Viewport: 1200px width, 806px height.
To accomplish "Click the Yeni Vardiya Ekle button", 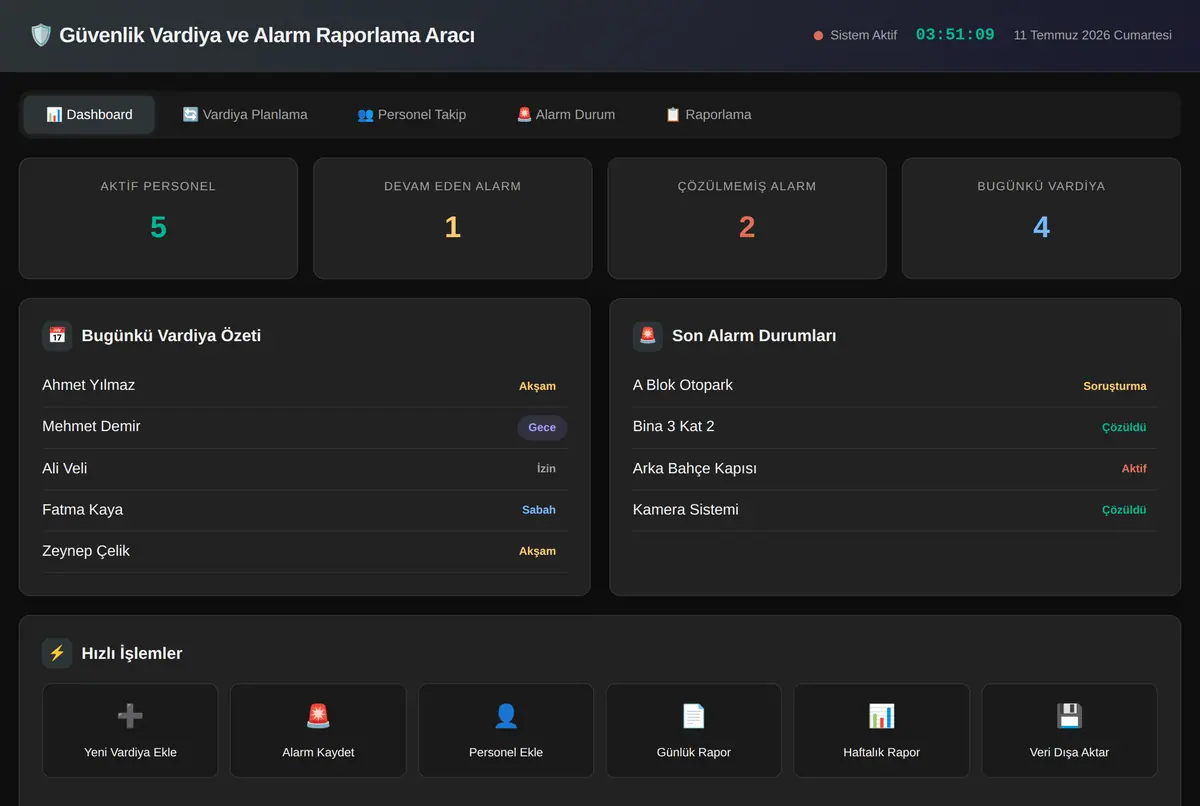I will 130,730.
